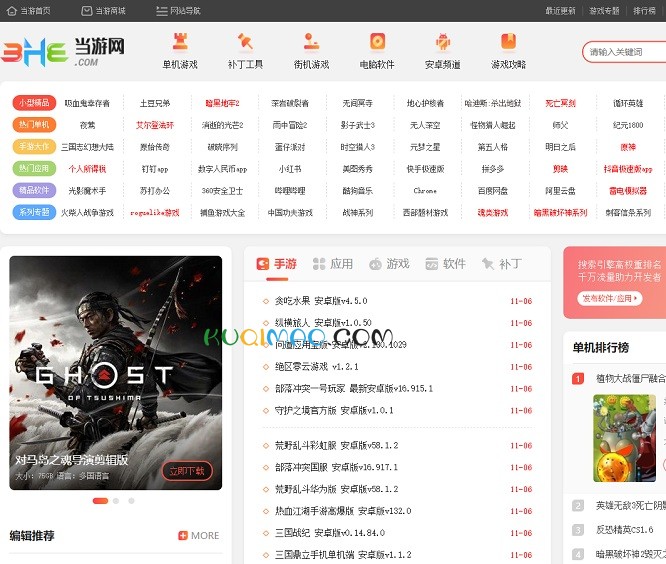The height and width of the screenshot is (564, 666).
Task: Click the plus icon next to MORE
Action: [183, 535]
